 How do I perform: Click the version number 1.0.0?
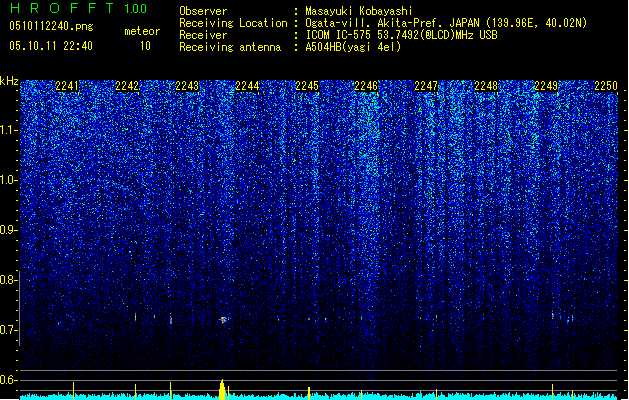pyautogui.click(x=136, y=9)
